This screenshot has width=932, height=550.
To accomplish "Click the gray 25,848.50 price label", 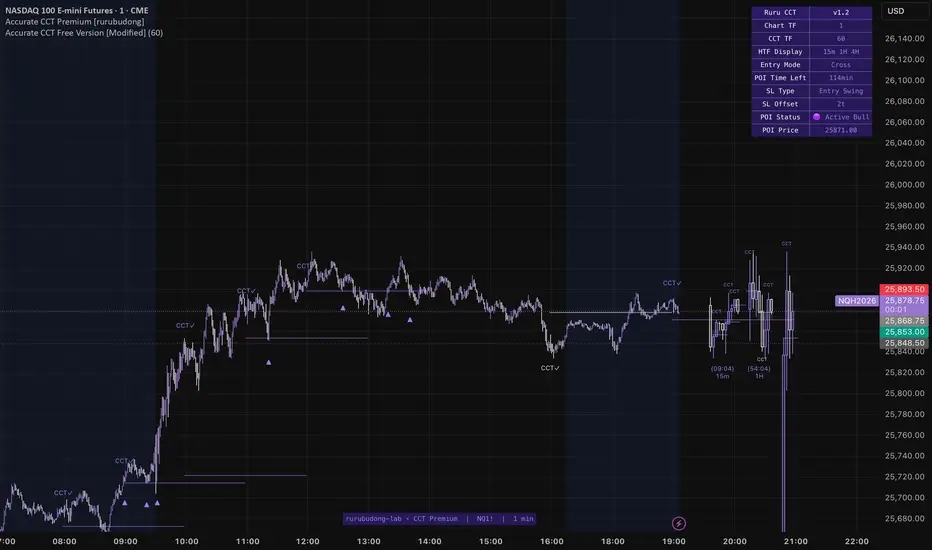I will point(904,343).
